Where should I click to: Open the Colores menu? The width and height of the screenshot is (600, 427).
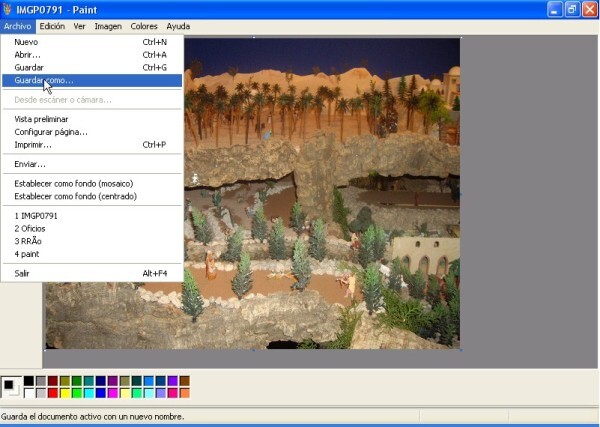pyautogui.click(x=144, y=26)
